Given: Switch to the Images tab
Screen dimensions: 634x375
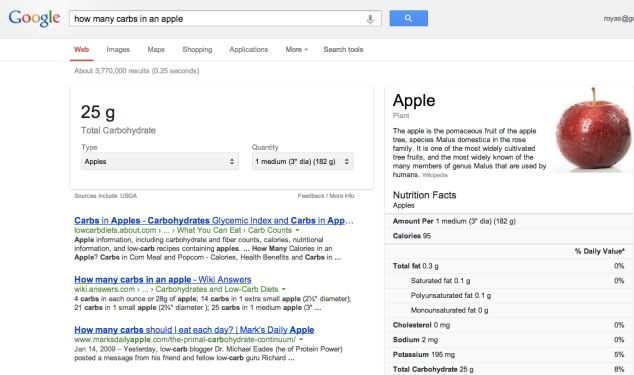Looking at the screenshot, I should 118,49.
